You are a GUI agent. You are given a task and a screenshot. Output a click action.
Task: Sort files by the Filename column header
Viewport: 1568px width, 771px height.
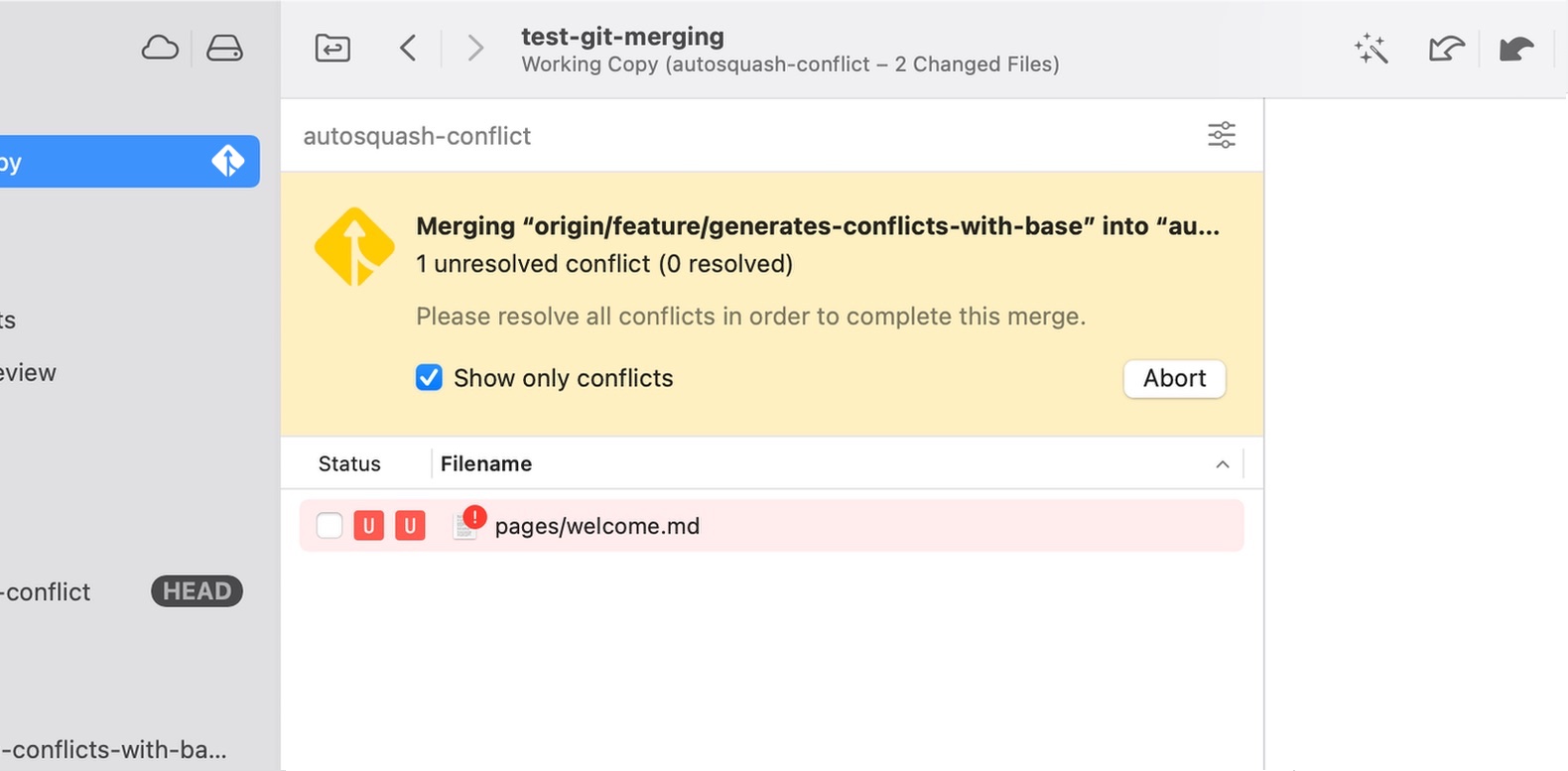coord(486,464)
